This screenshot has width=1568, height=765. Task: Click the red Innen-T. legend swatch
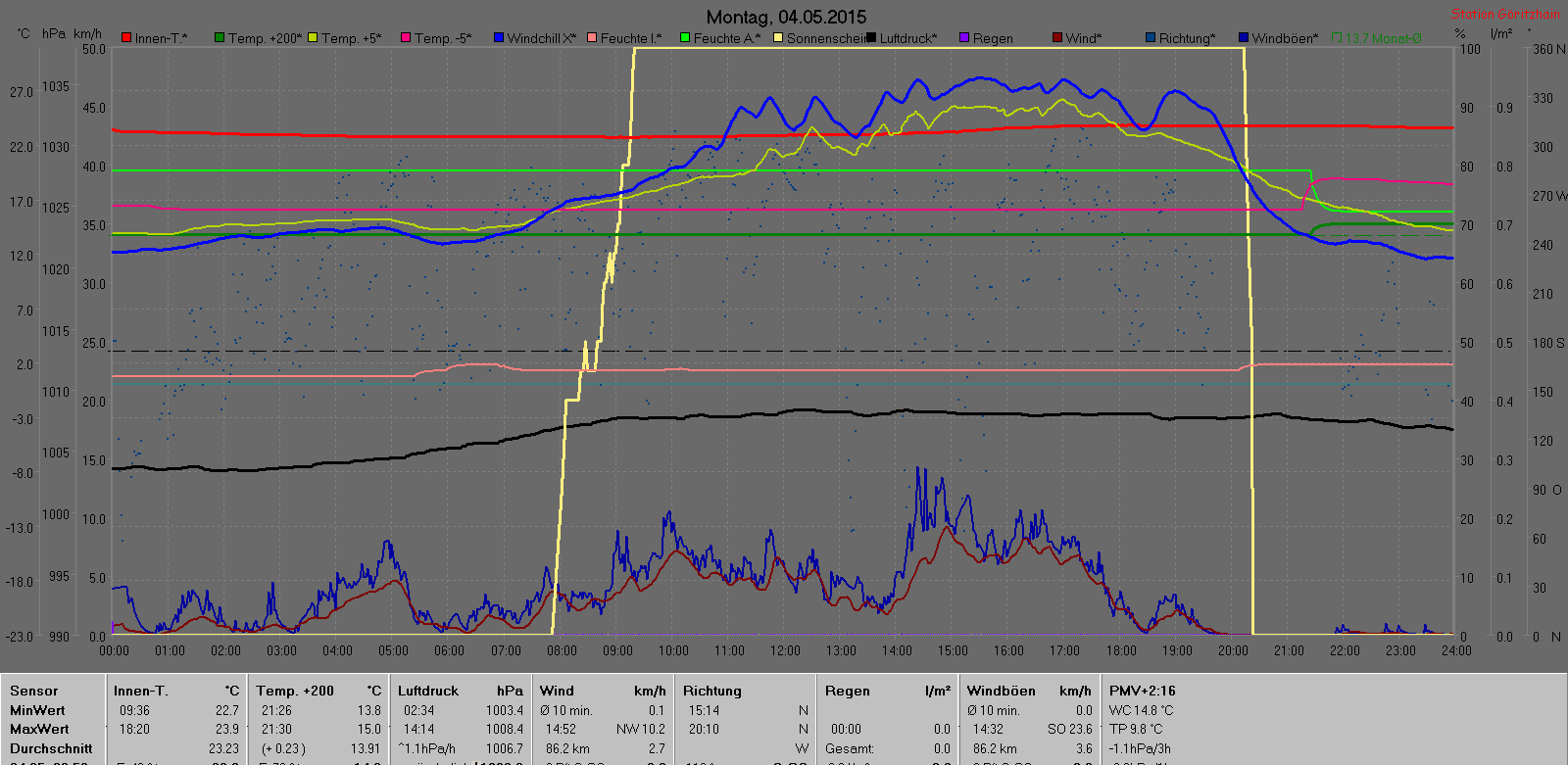(x=126, y=38)
